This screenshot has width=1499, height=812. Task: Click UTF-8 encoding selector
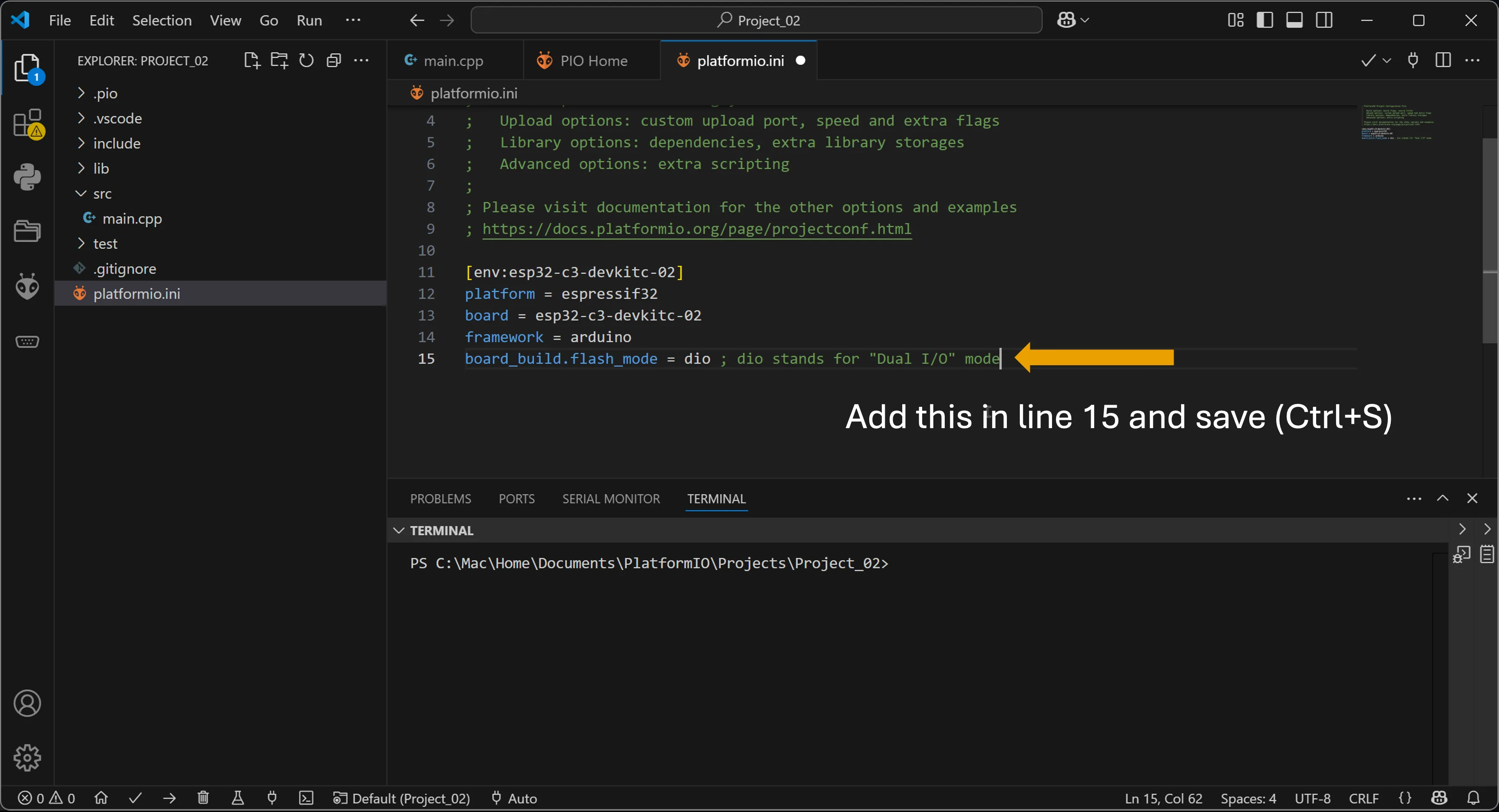coord(1312,798)
